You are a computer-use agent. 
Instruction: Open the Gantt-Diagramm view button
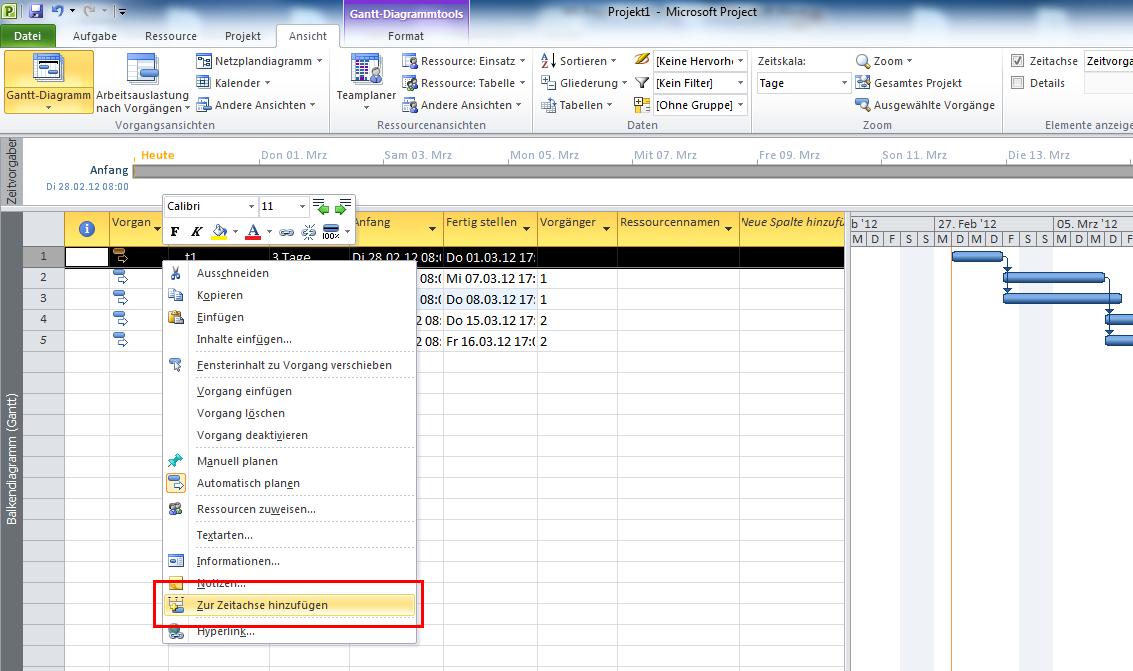point(48,82)
